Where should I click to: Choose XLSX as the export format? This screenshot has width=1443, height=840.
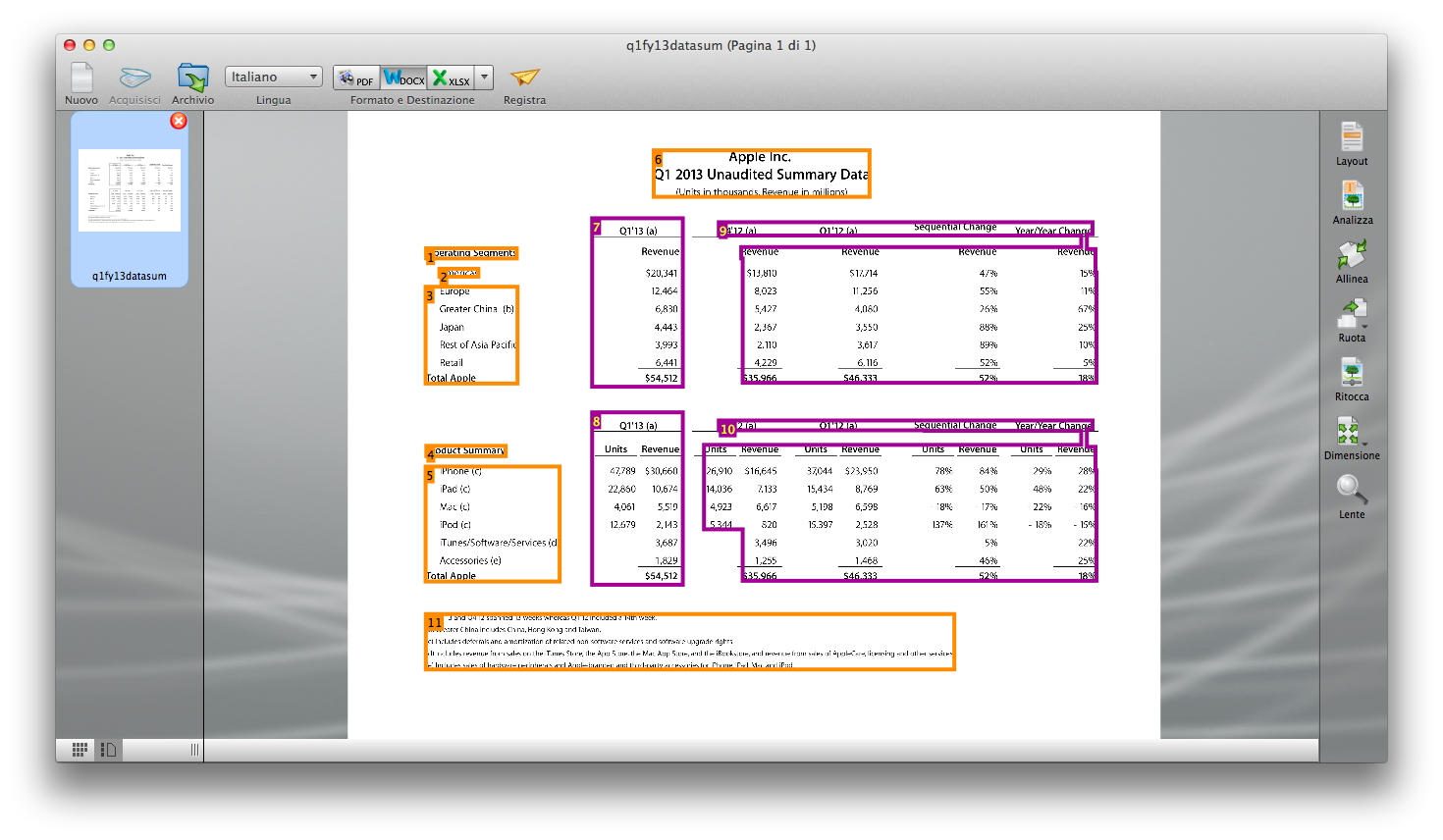coord(452,78)
